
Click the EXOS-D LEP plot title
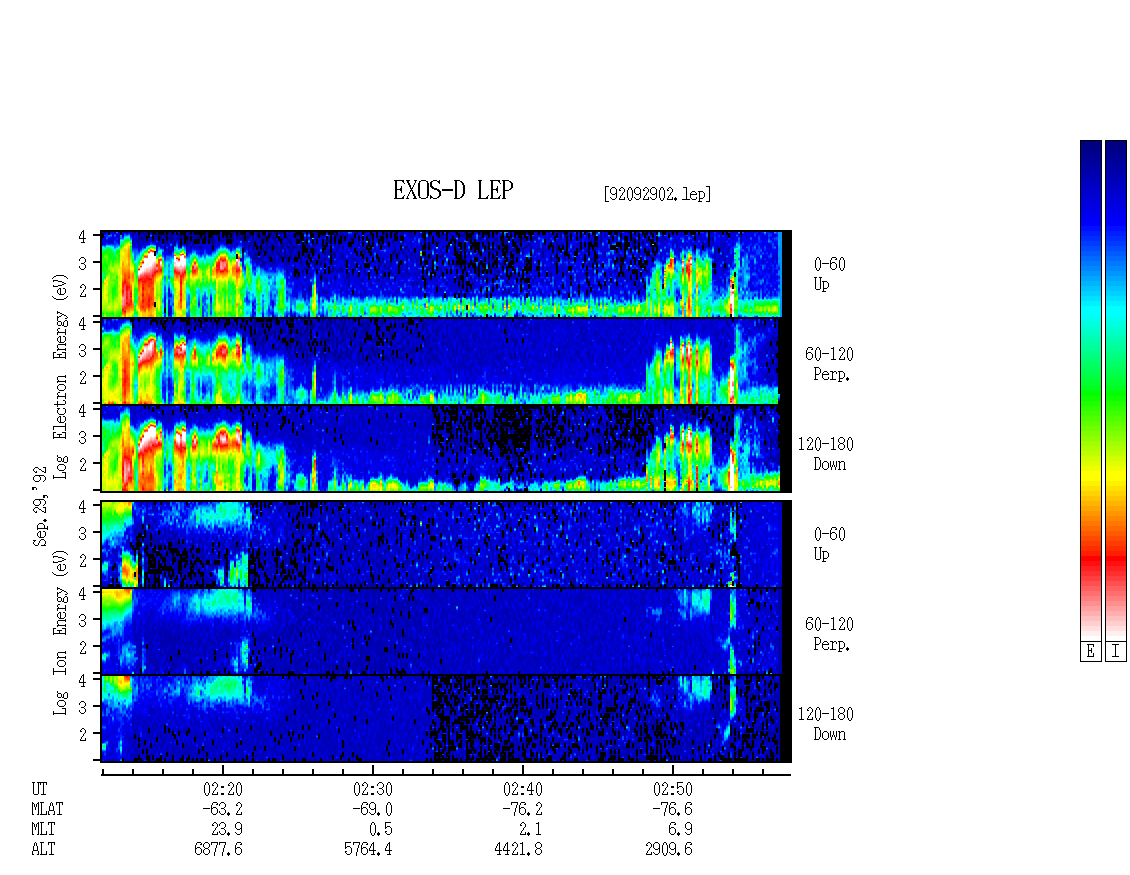click(x=453, y=190)
